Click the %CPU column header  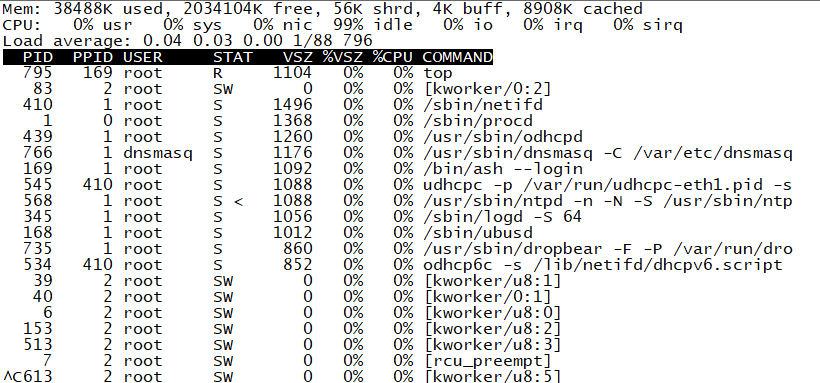(393, 57)
